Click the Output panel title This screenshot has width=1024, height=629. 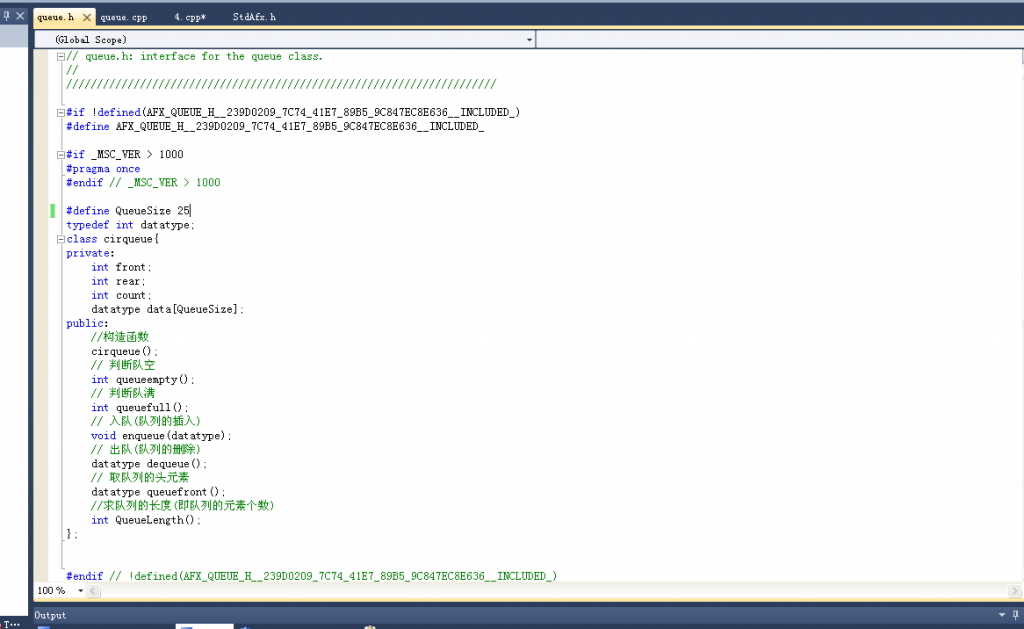[x=50, y=615]
